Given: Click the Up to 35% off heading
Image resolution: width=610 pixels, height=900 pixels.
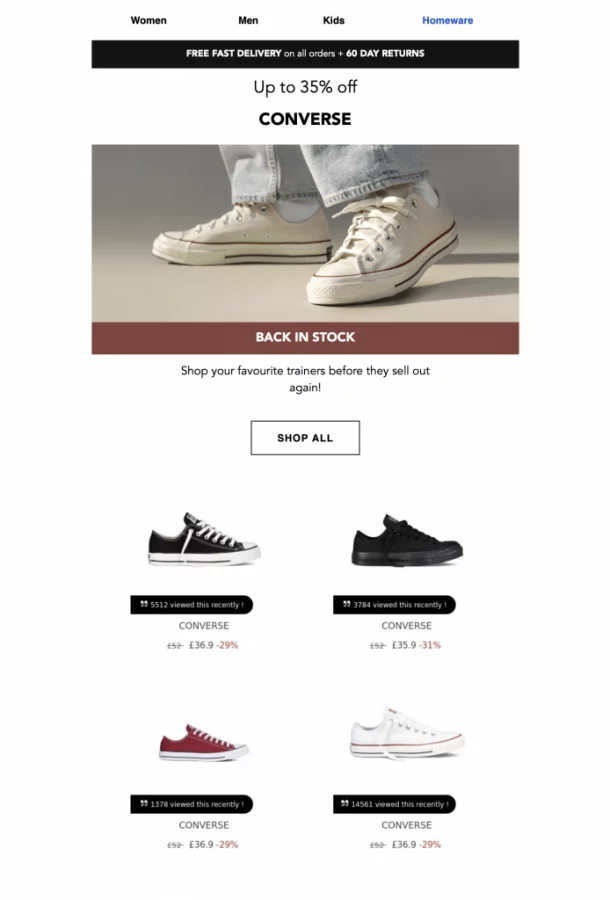Looking at the screenshot, I should pyautogui.click(x=305, y=87).
